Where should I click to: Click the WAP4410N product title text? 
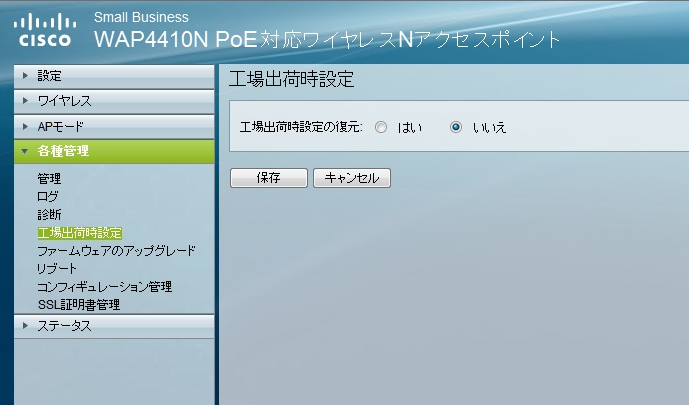[x=327, y=40]
